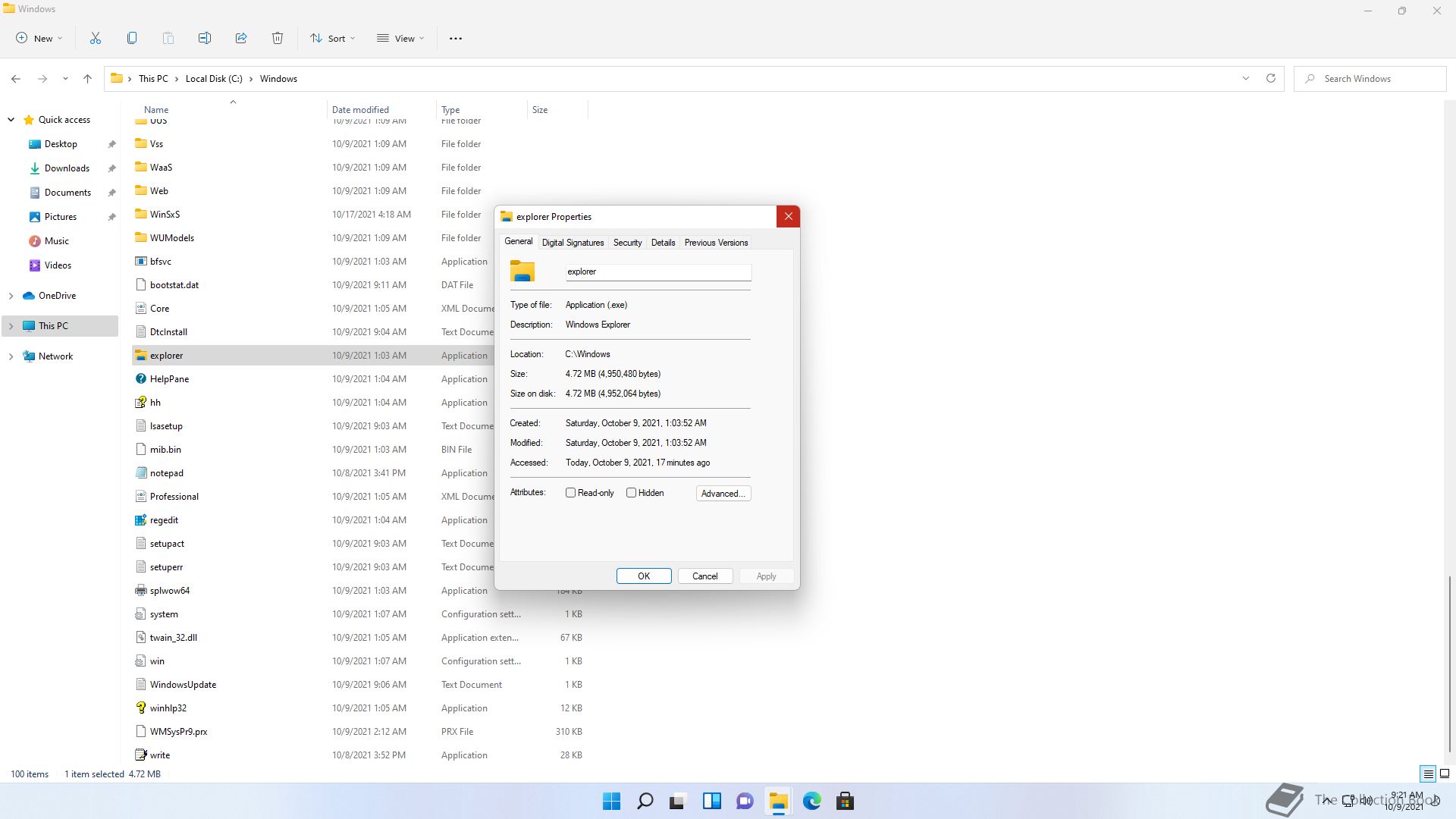Image resolution: width=1456 pixels, height=819 pixels.
Task: Open Music in Quick access
Action: pos(57,241)
